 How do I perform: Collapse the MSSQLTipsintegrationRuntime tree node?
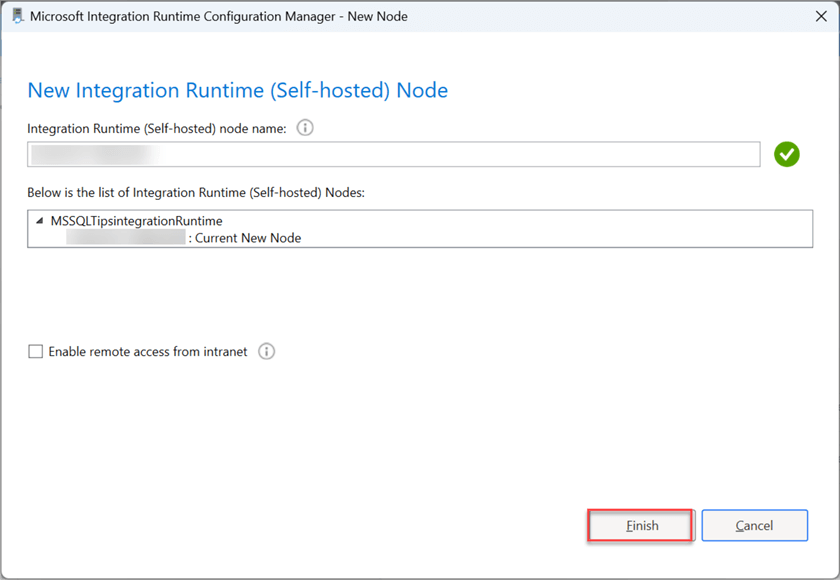39,221
